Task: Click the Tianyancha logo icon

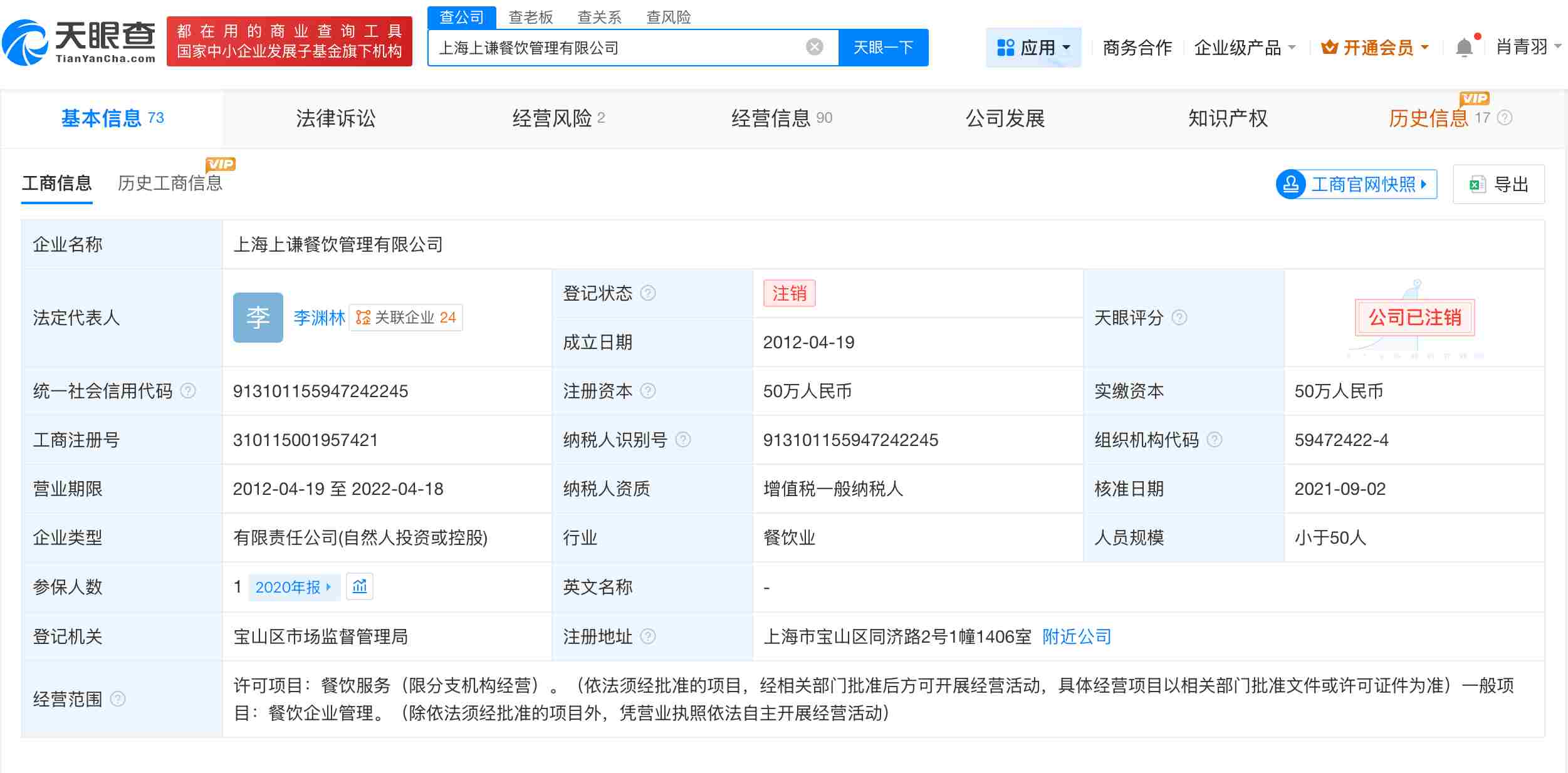Action: 26,44
